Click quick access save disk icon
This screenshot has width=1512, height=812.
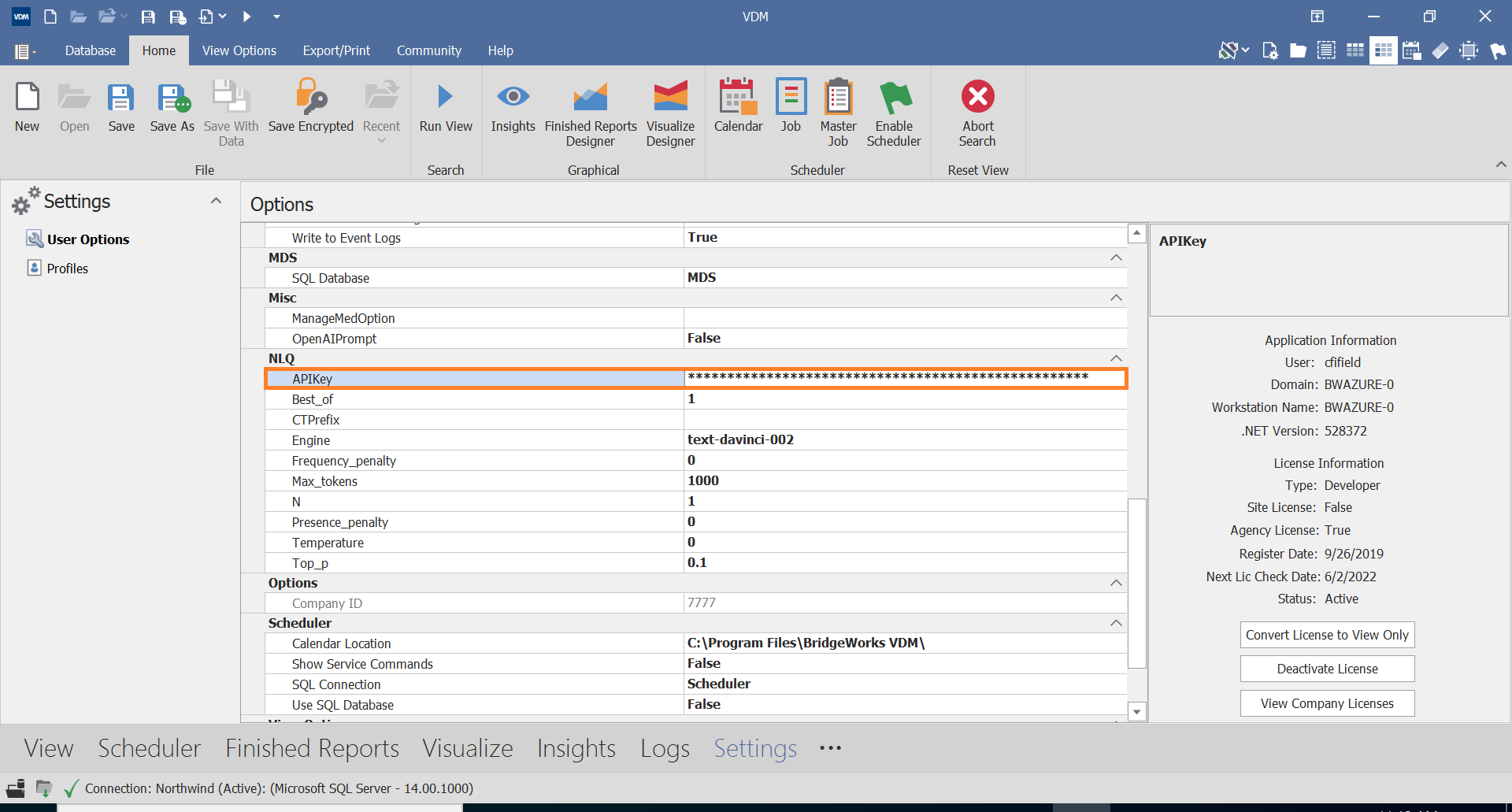pos(147,16)
